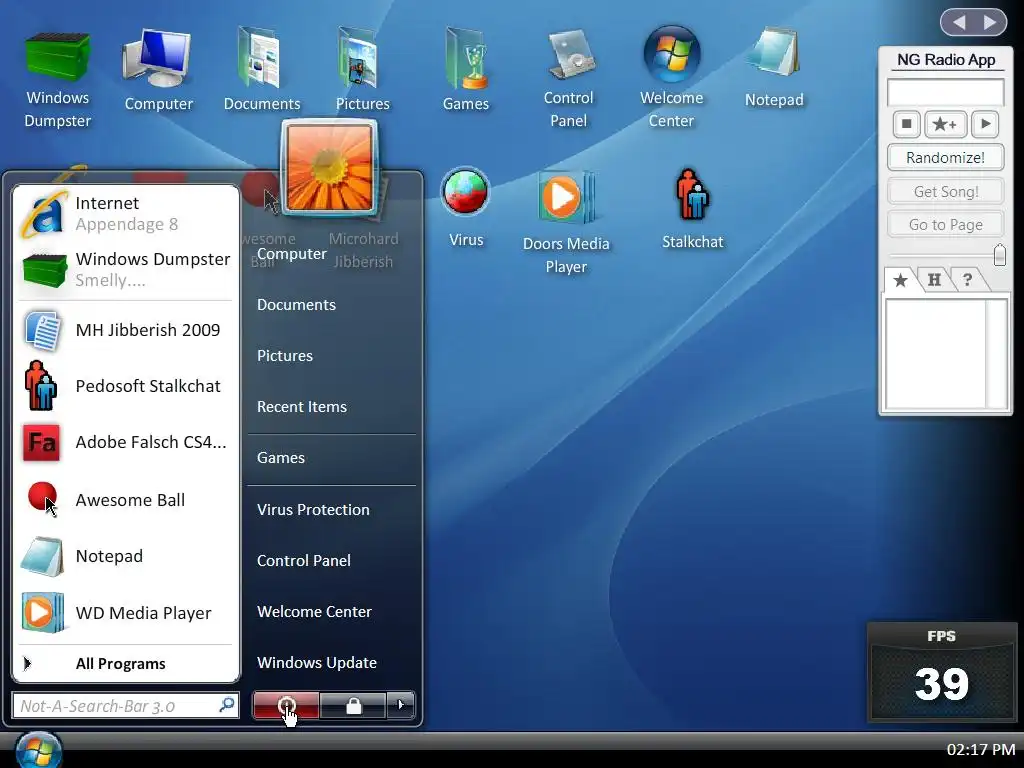The width and height of the screenshot is (1024, 768).
Task: Click the FPS counter gadget
Action: click(x=941, y=672)
